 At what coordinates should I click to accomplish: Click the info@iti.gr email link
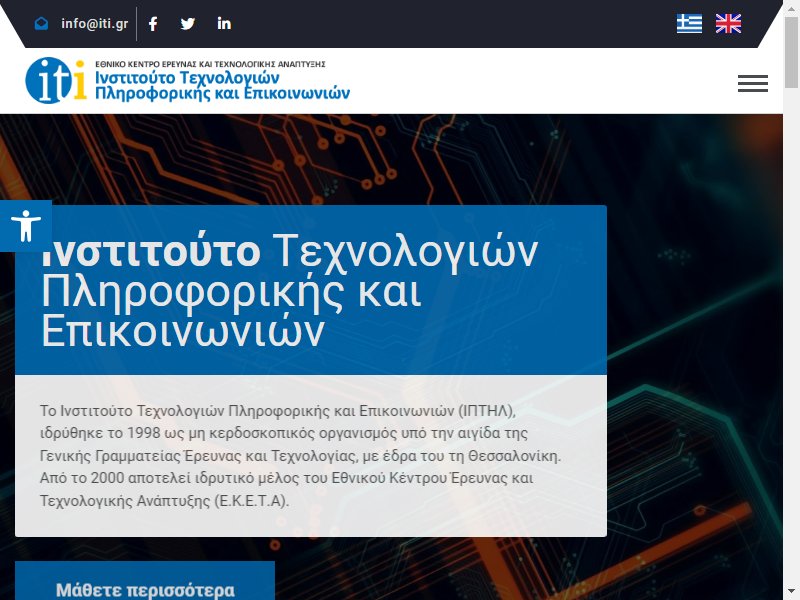click(94, 23)
